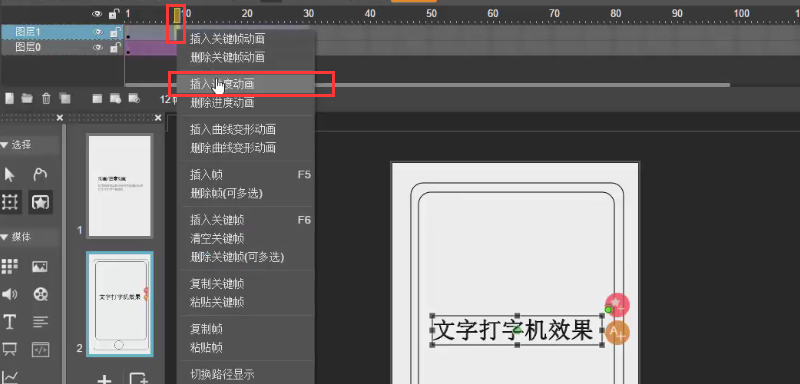Screen dimensions: 800x384
Task: Toggle visibility of 图层0
Action: coord(97,47)
